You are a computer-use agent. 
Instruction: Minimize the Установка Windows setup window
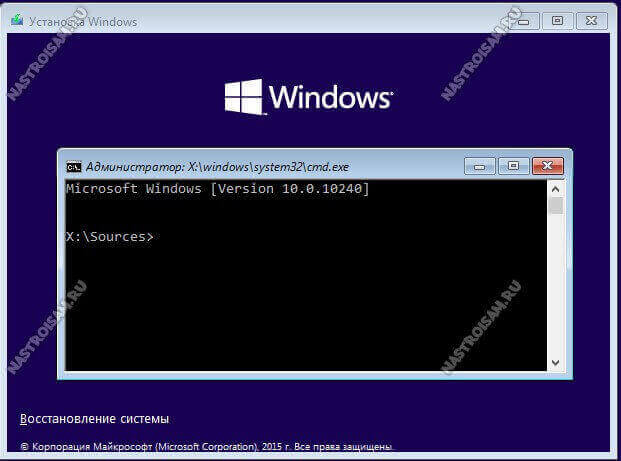(524, 21)
